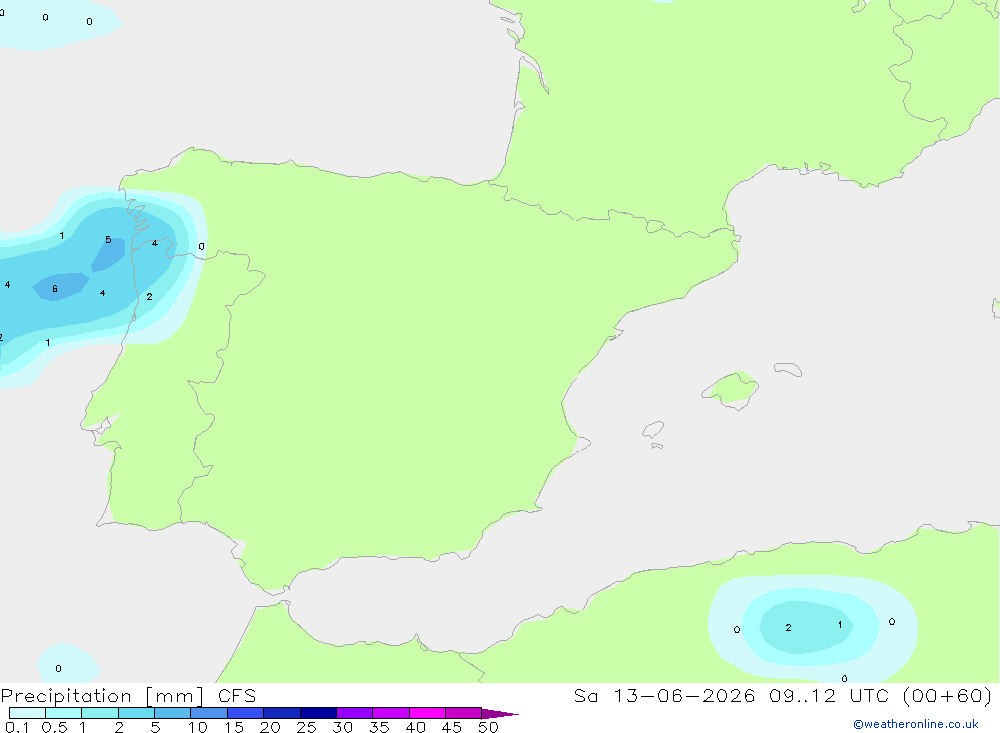Image resolution: width=1000 pixels, height=733 pixels.
Task: Click the 15–20 mm royal blue legend swatch
Action: pos(245,713)
